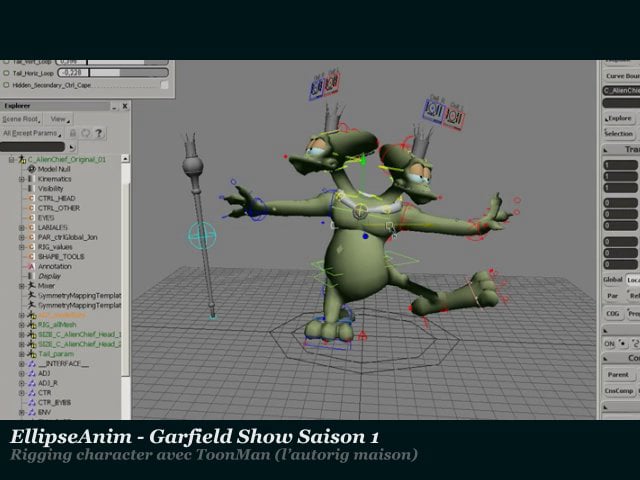The image size is (640, 480).
Task: Expand the PAR_ctrlGlobal_Jon node
Action: tap(22, 237)
